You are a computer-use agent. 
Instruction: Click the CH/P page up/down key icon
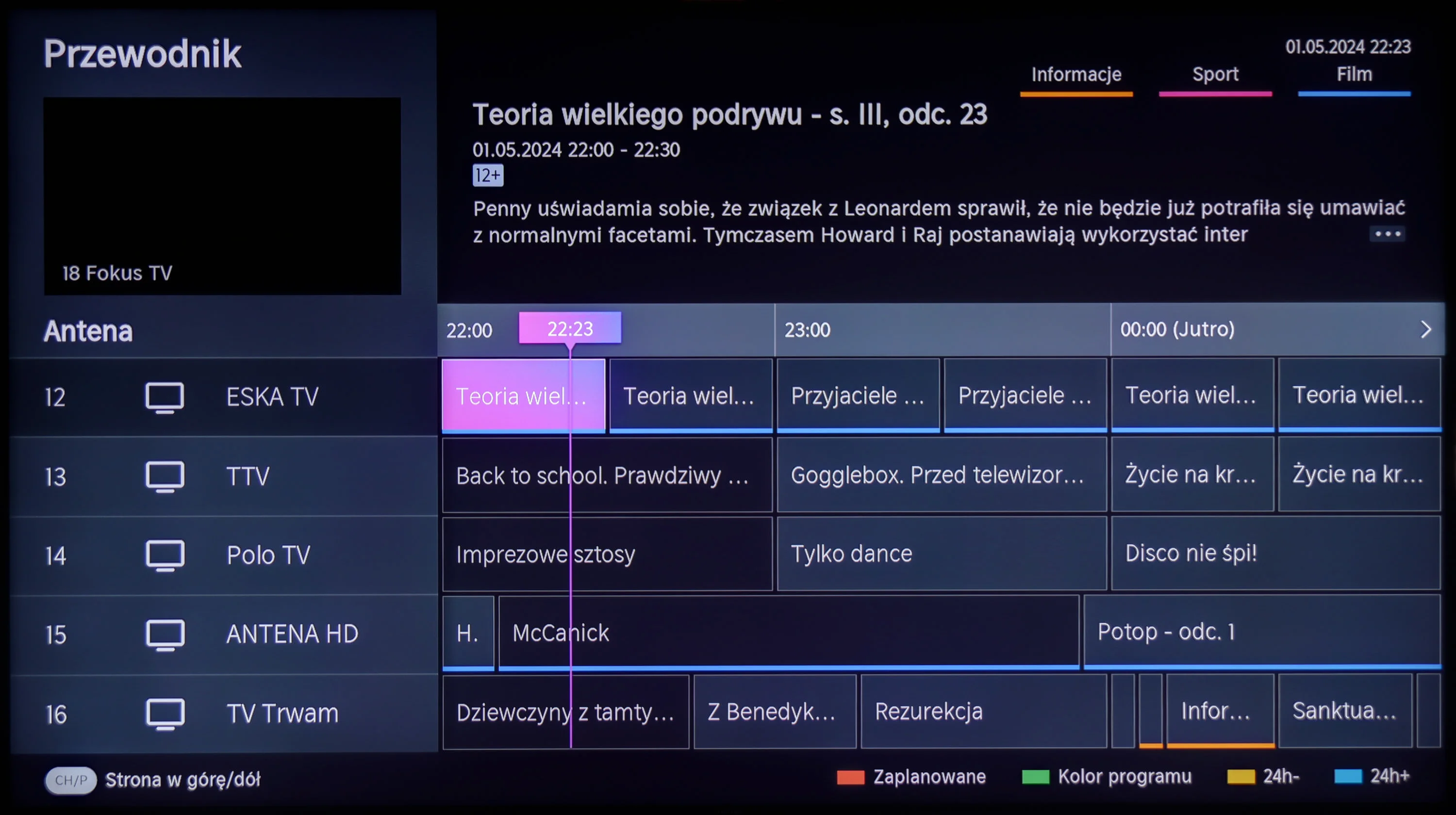click(x=71, y=781)
